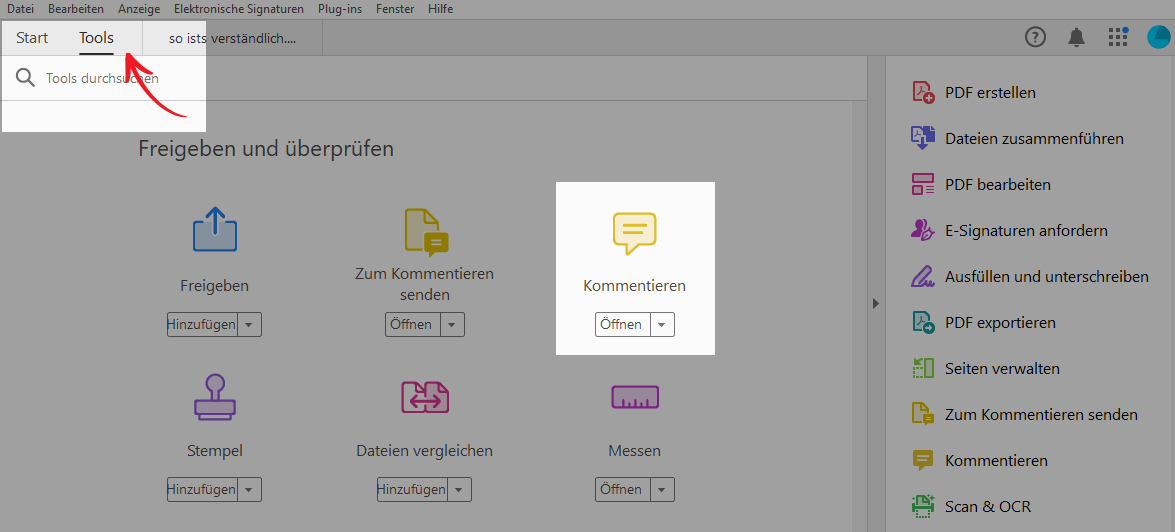Expand the Kommentieren Öffnen dropdown arrow

pyautogui.click(x=662, y=324)
